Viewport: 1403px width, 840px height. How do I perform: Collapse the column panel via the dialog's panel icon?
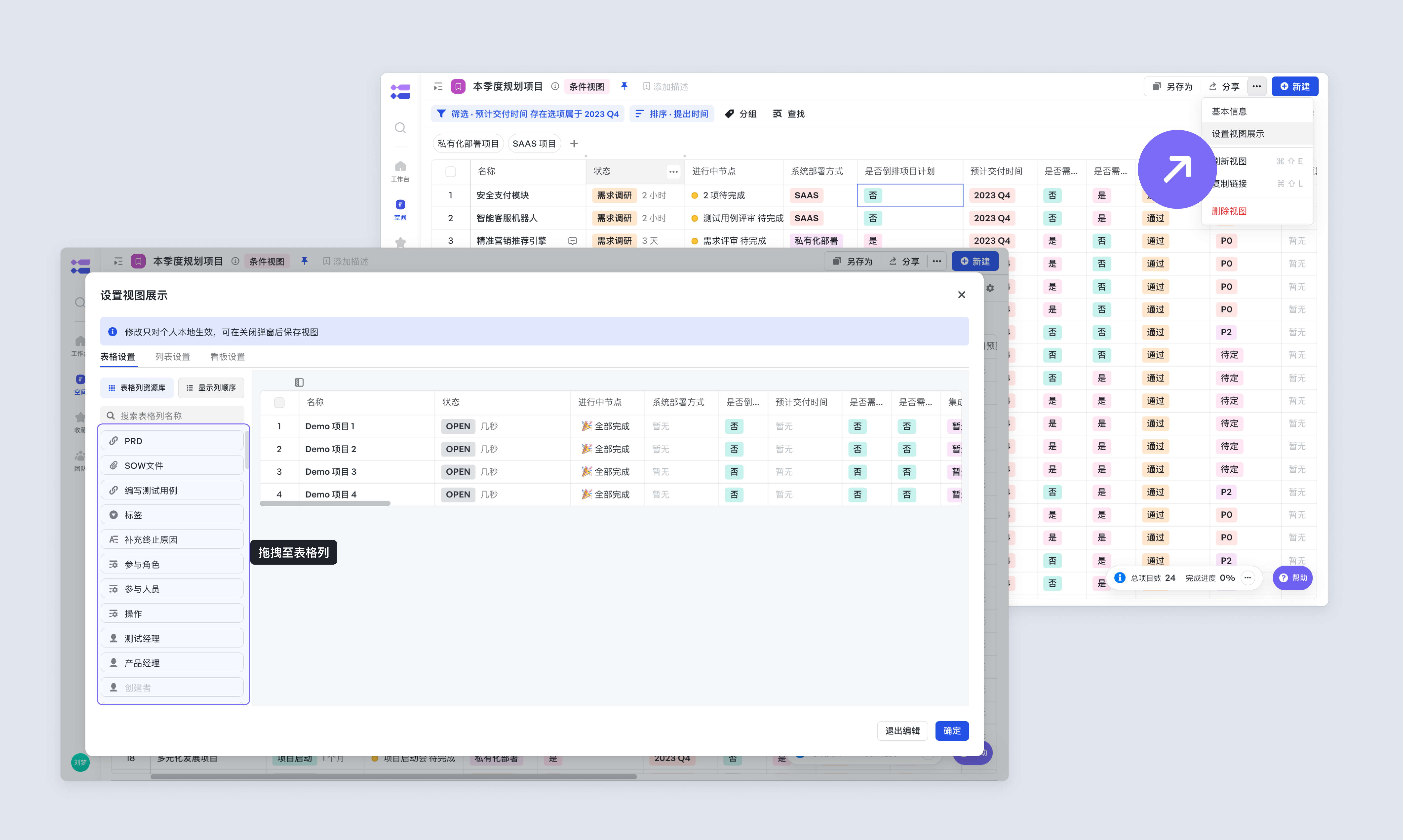tap(299, 383)
